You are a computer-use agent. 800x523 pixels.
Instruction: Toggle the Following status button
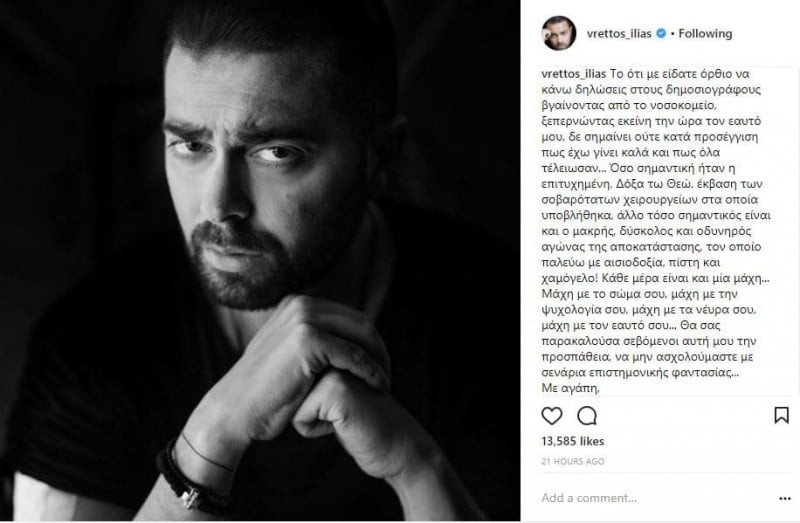705,34
